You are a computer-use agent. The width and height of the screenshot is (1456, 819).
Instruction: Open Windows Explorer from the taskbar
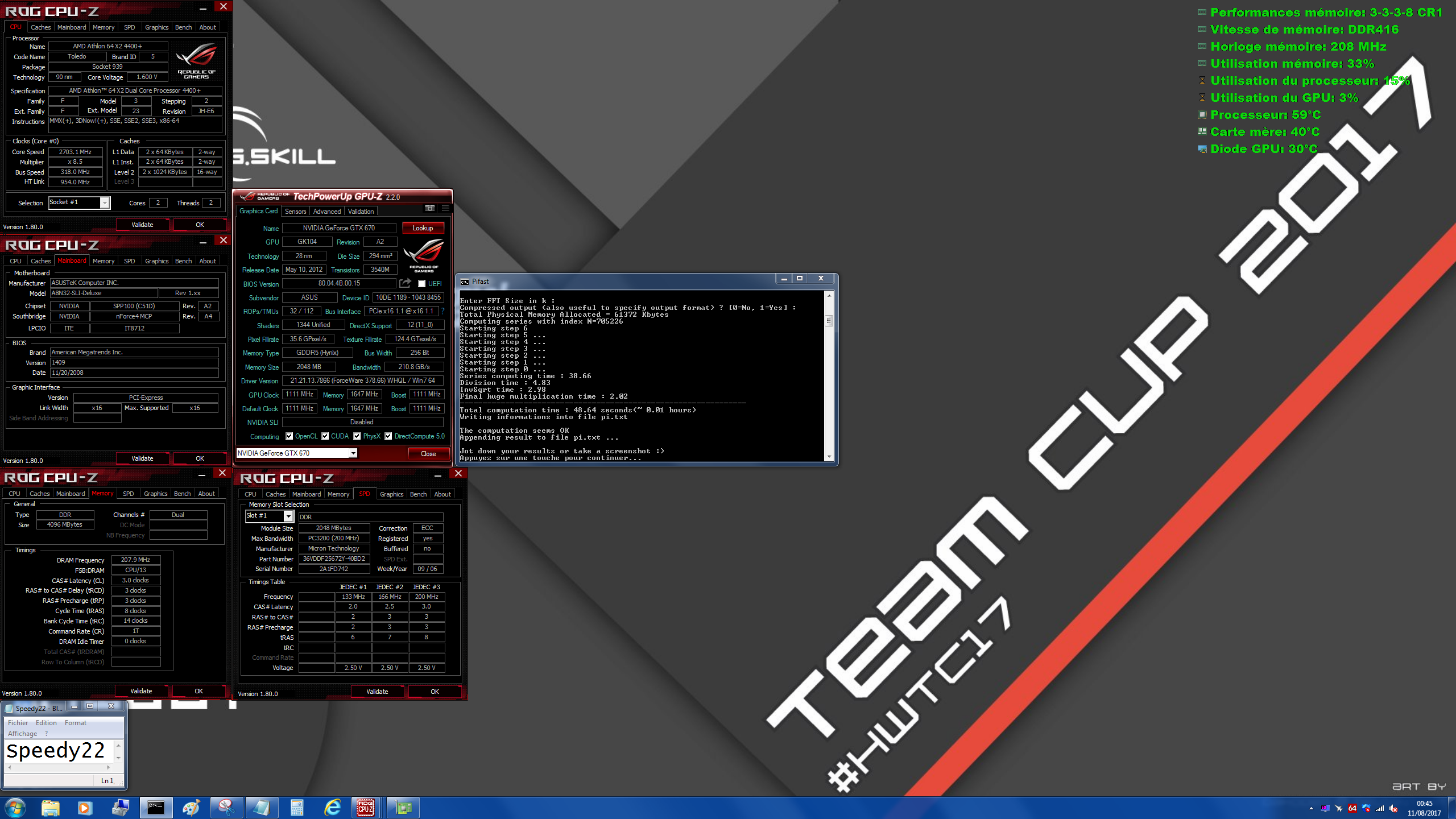click(x=50, y=808)
